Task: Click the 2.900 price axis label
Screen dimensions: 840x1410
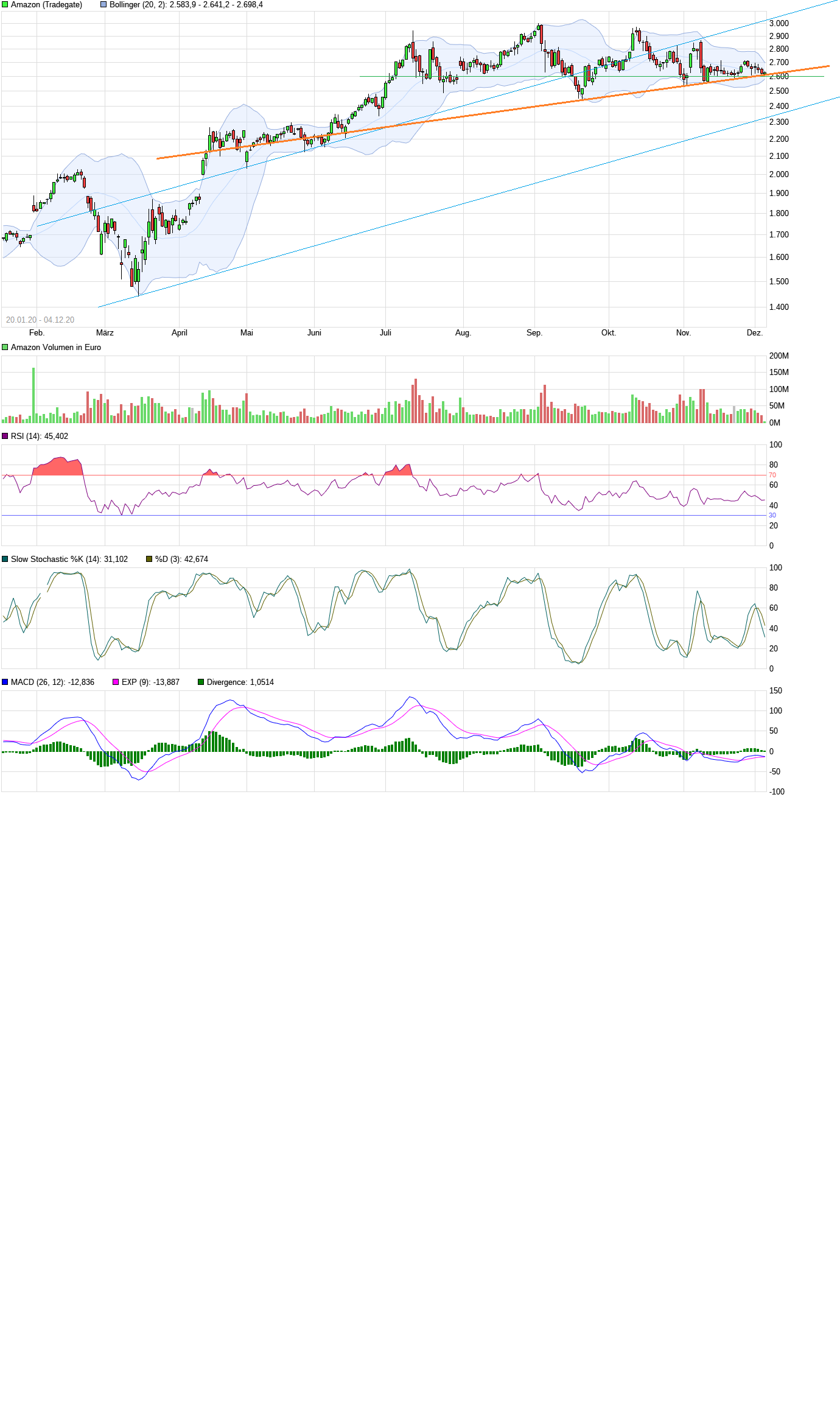Action: click(x=779, y=37)
